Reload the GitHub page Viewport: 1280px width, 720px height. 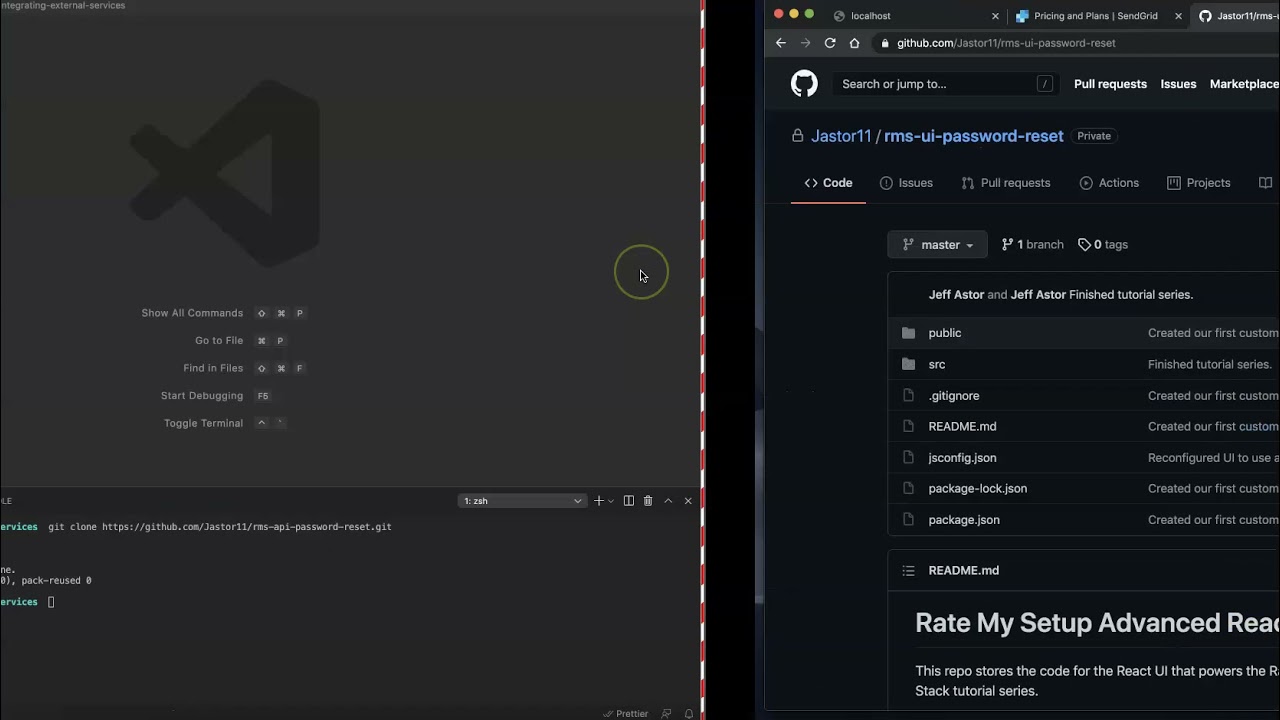(830, 43)
